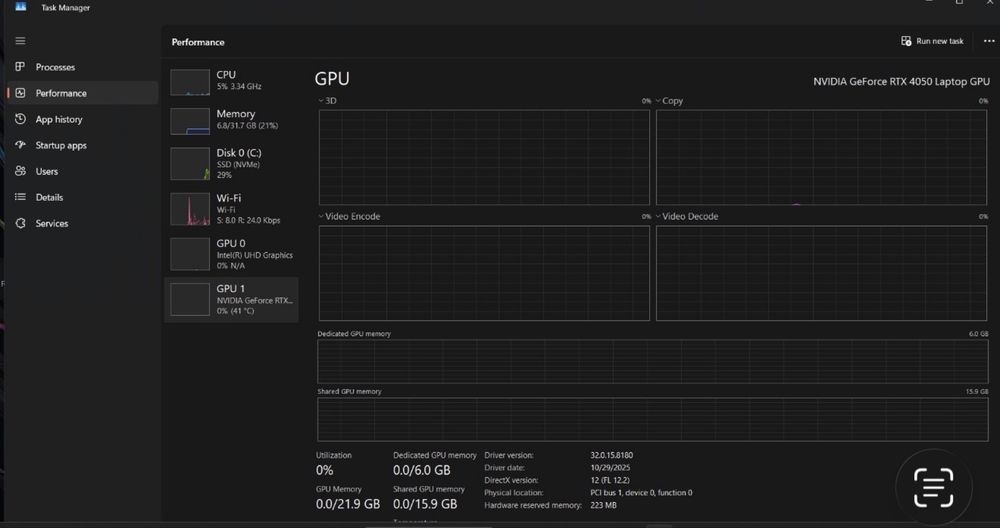Click the 3D engine usage graph
1000x528 pixels.
(x=484, y=157)
